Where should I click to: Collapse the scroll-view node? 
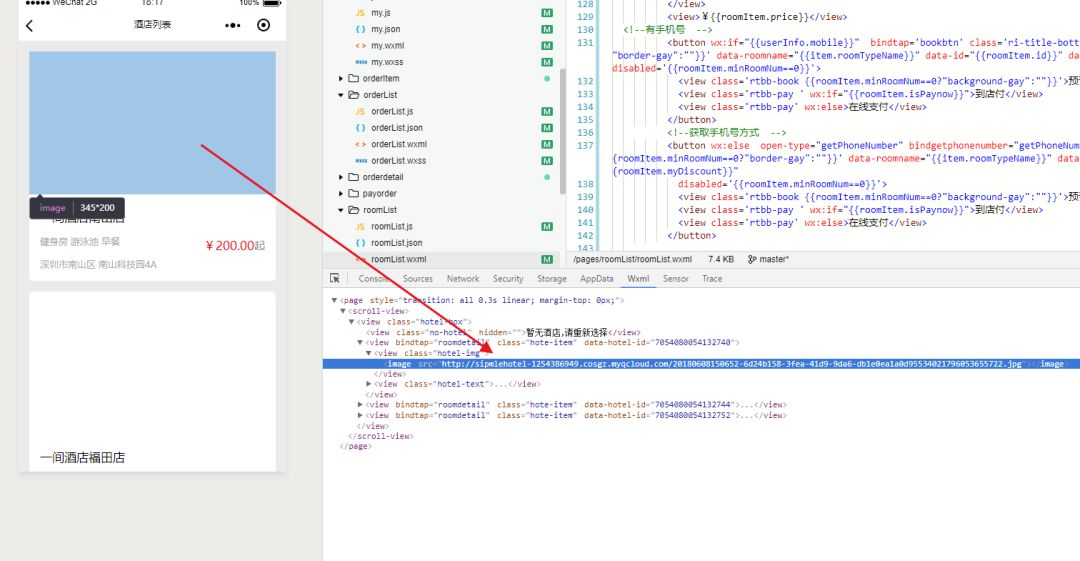coord(343,311)
